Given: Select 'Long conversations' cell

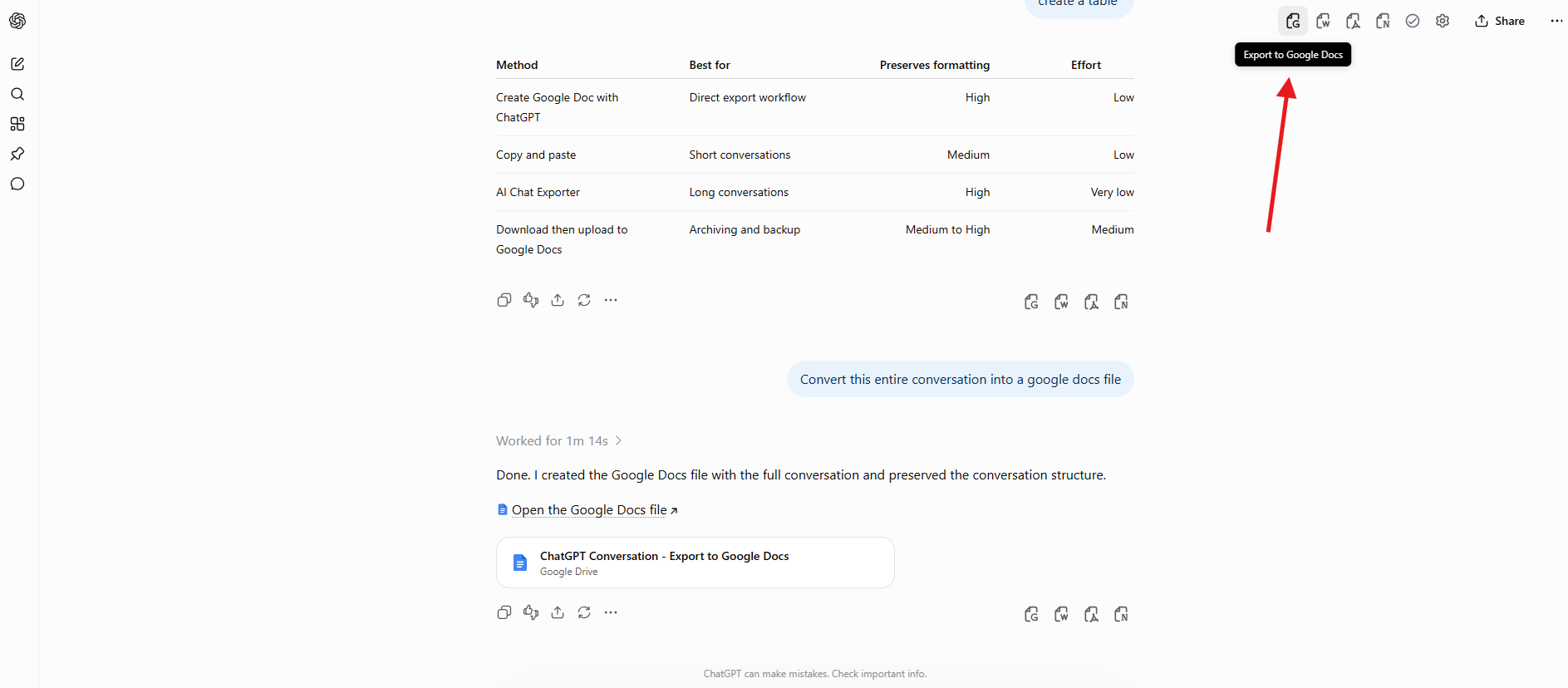Looking at the screenshot, I should pos(739,192).
